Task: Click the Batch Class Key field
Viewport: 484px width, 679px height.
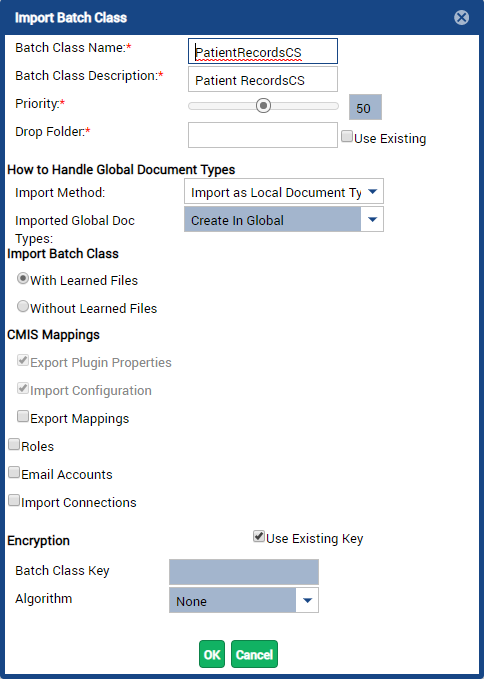Action: tap(244, 572)
